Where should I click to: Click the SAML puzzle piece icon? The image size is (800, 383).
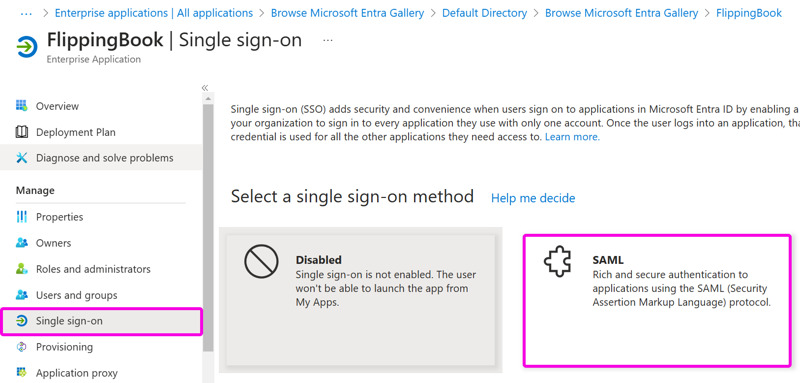[557, 263]
